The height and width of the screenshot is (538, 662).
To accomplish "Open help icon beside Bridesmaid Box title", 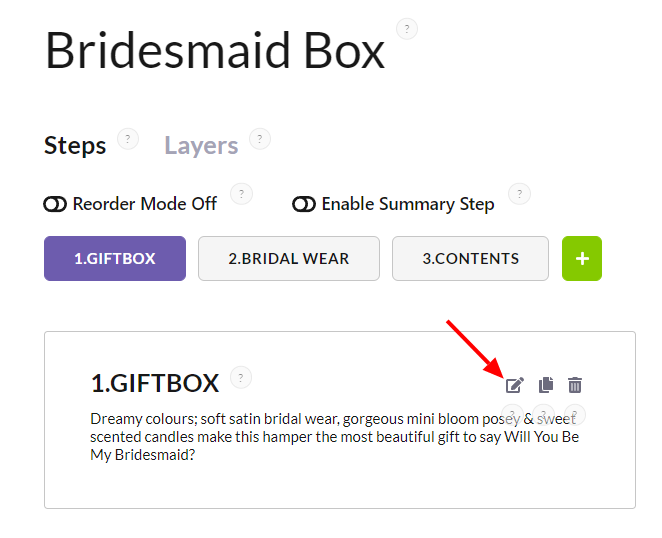I will [x=407, y=29].
